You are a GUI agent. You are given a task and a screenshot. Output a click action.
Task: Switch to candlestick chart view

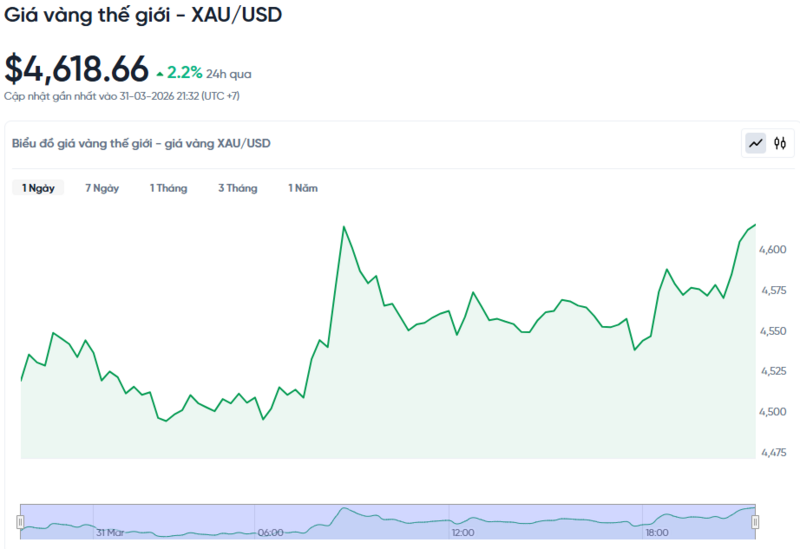pyautogui.click(x=780, y=144)
